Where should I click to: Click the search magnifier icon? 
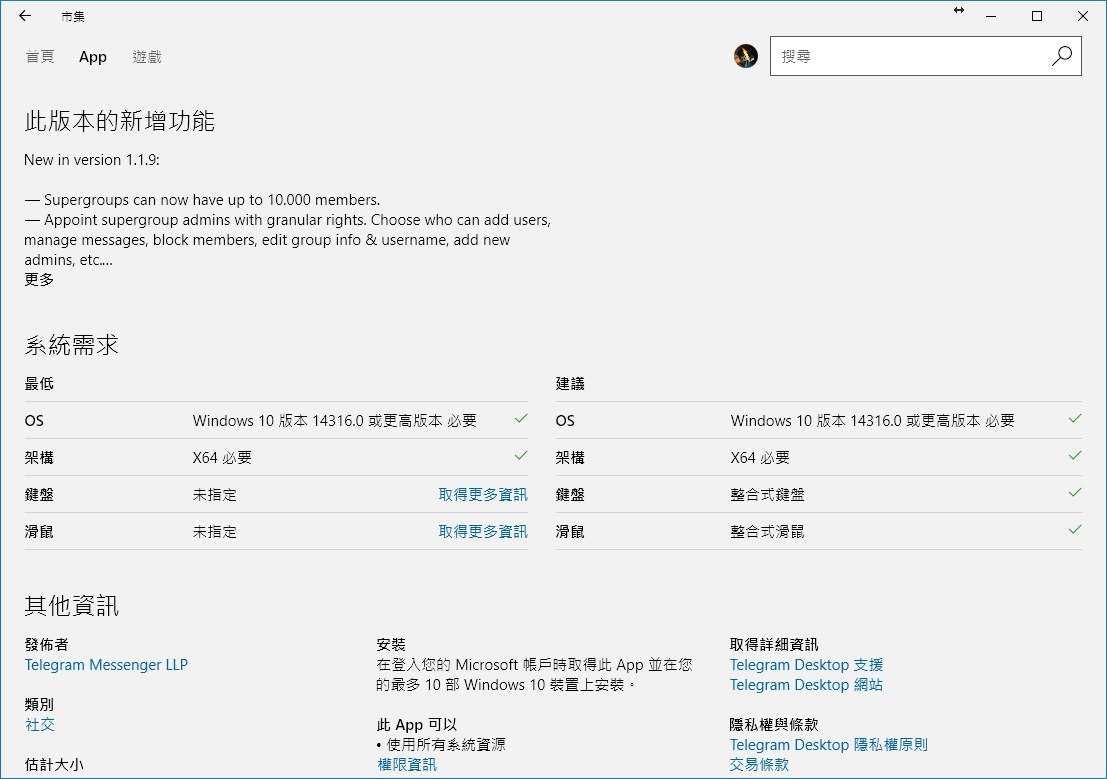click(x=1061, y=57)
